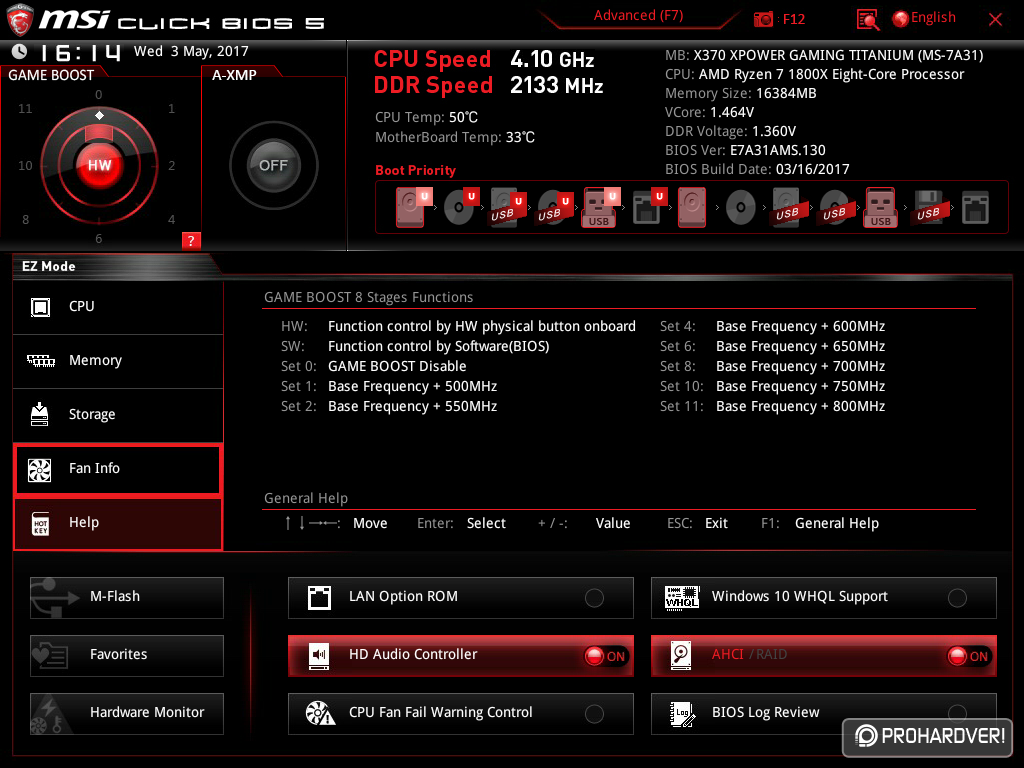1024x768 pixels.
Task: Select legacy USB floppy boot icon
Action: click(x=928, y=207)
